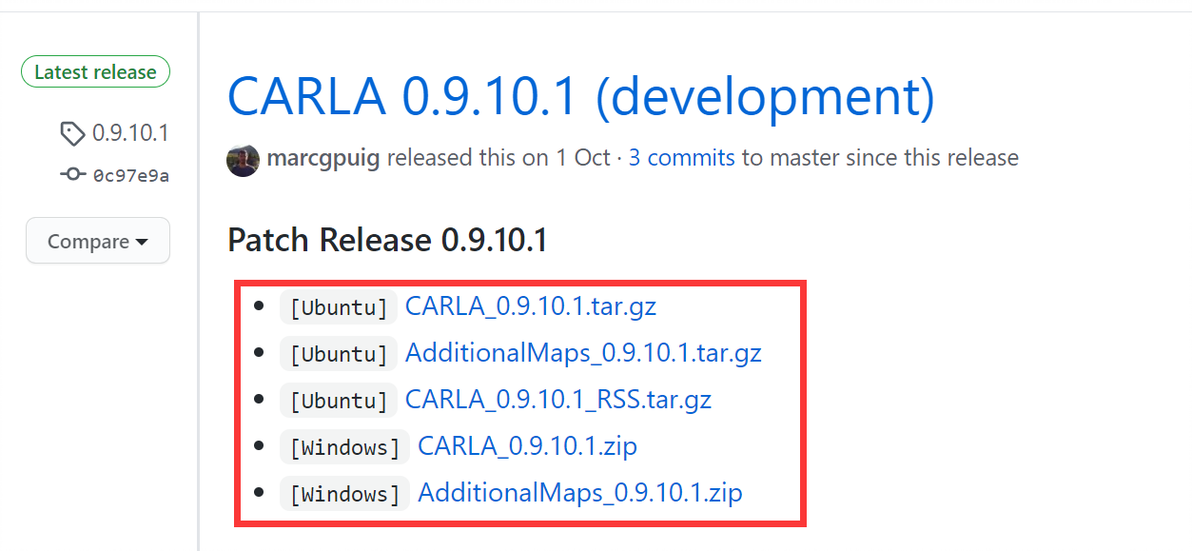View the 3 commits since this release
Screen dimensions: 1192x551
click(681, 158)
